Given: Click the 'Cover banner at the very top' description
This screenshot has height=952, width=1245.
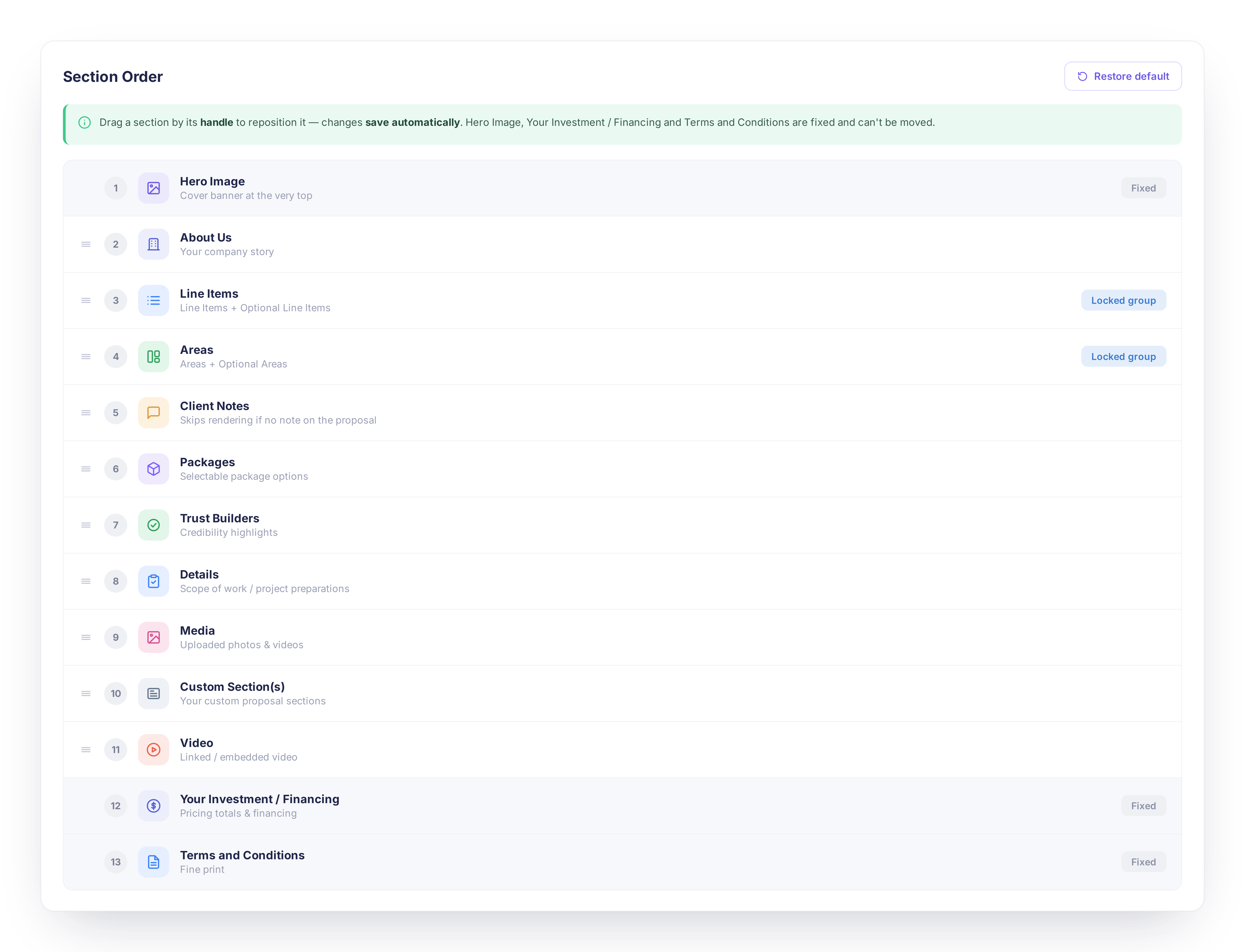Looking at the screenshot, I should 246,196.
